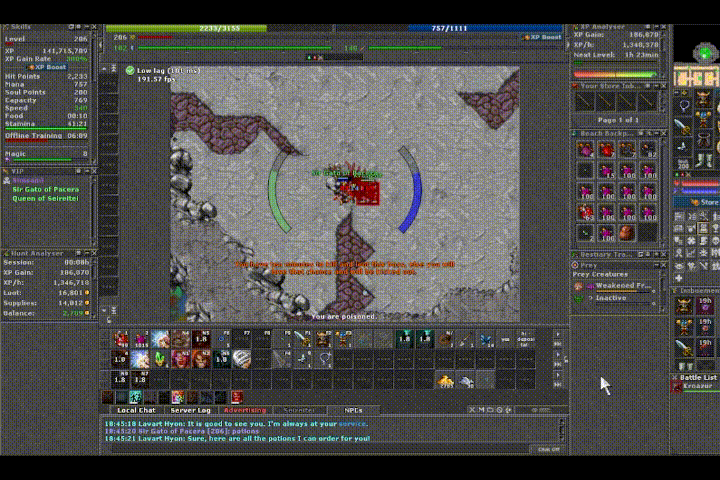This screenshot has height=480, width=720.
Task: Click the equipped horned helmet slot
Action: 703,99
